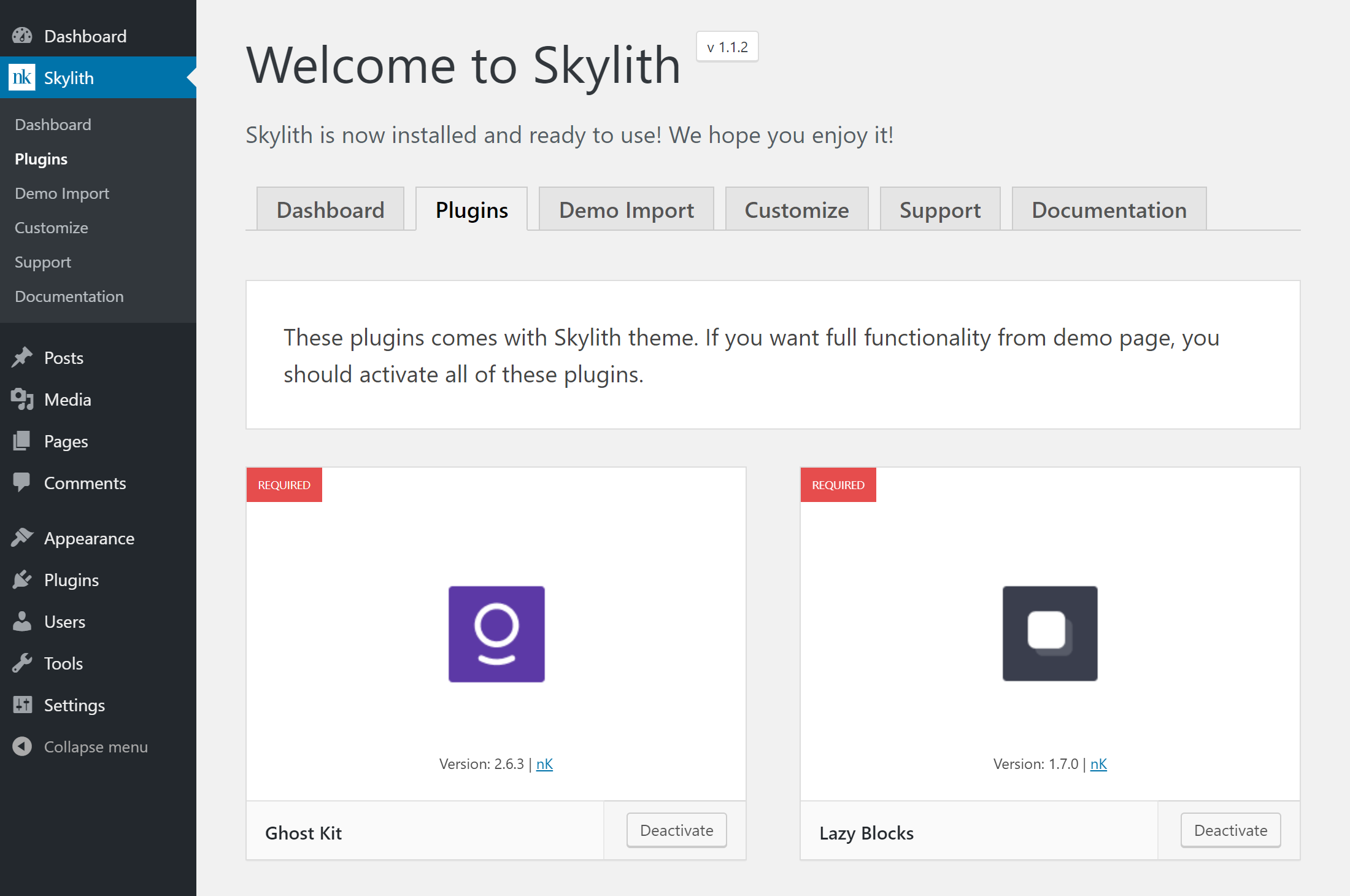Click the REQUIRED badge on Lazy Blocks
This screenshot has height=896, width=1350.
[x=838, y=485]
